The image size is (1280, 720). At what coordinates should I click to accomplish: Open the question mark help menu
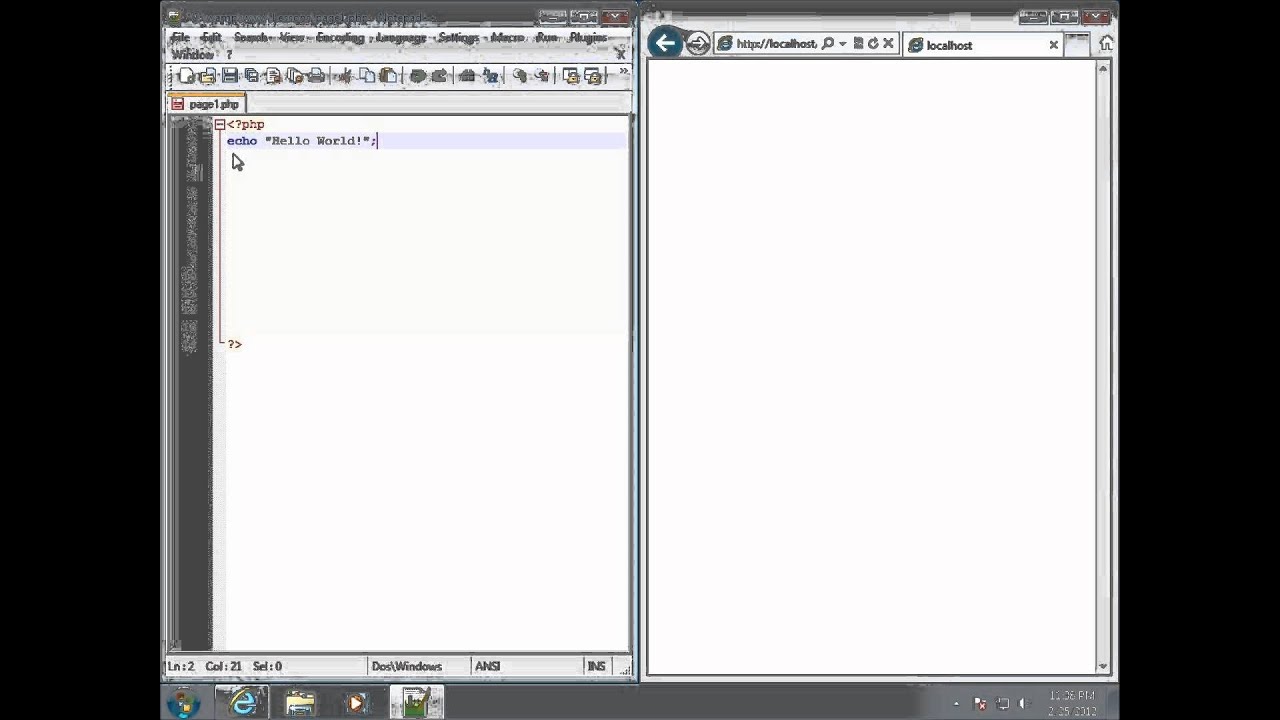coord(229,54)
